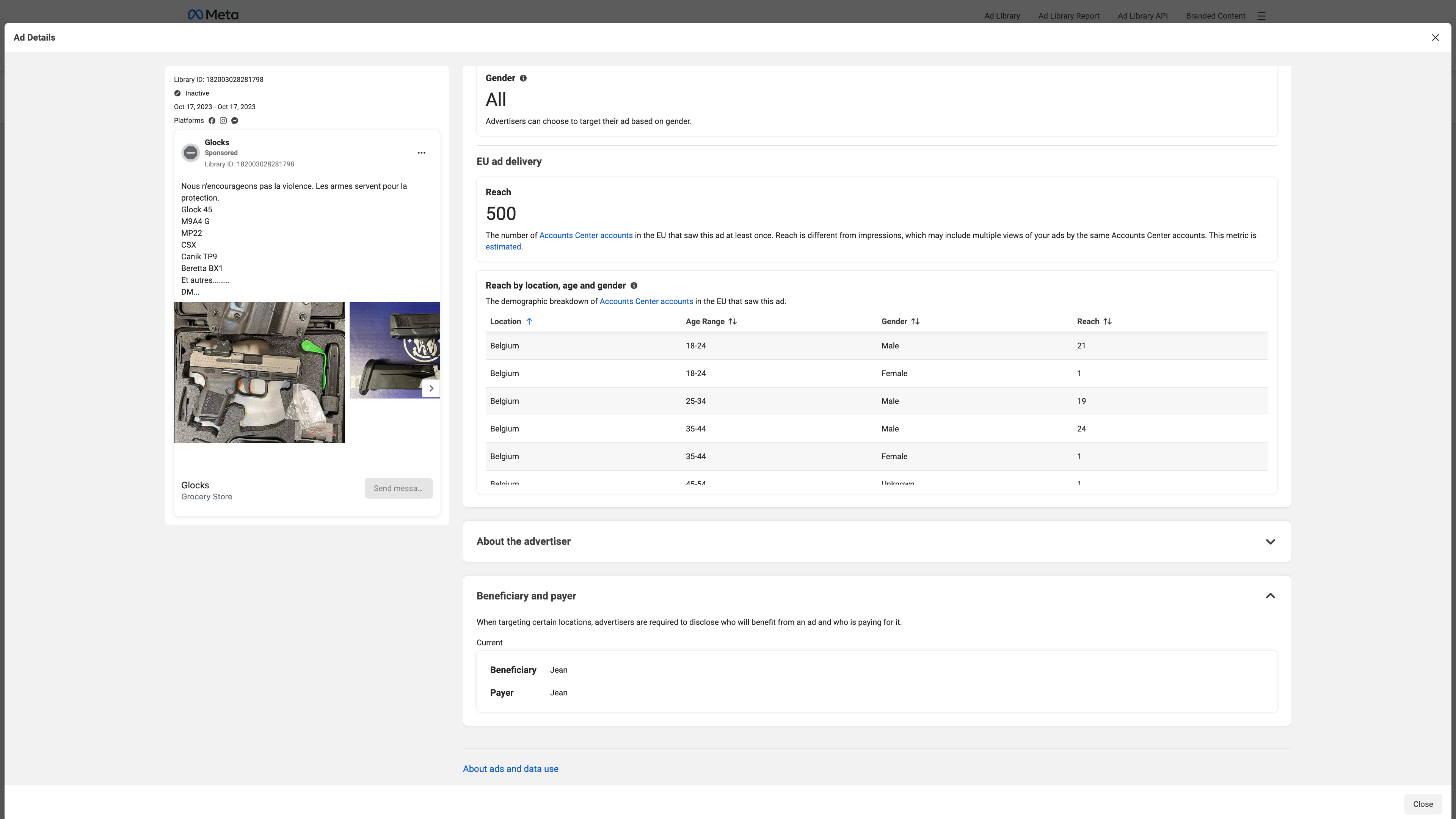1456x819 pixels.
Task: Click the Facebook platform icon
Action: [x=212, y=121]
